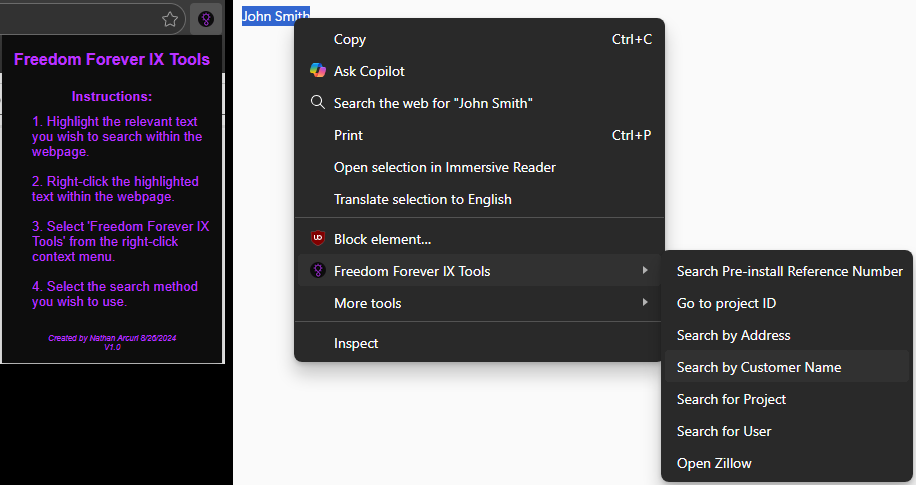Image resolution: width=916 pixels, height=485 pixels.
Task: Expand the Freedom Forever IX Tools submenu arrow
Action: 645,271
